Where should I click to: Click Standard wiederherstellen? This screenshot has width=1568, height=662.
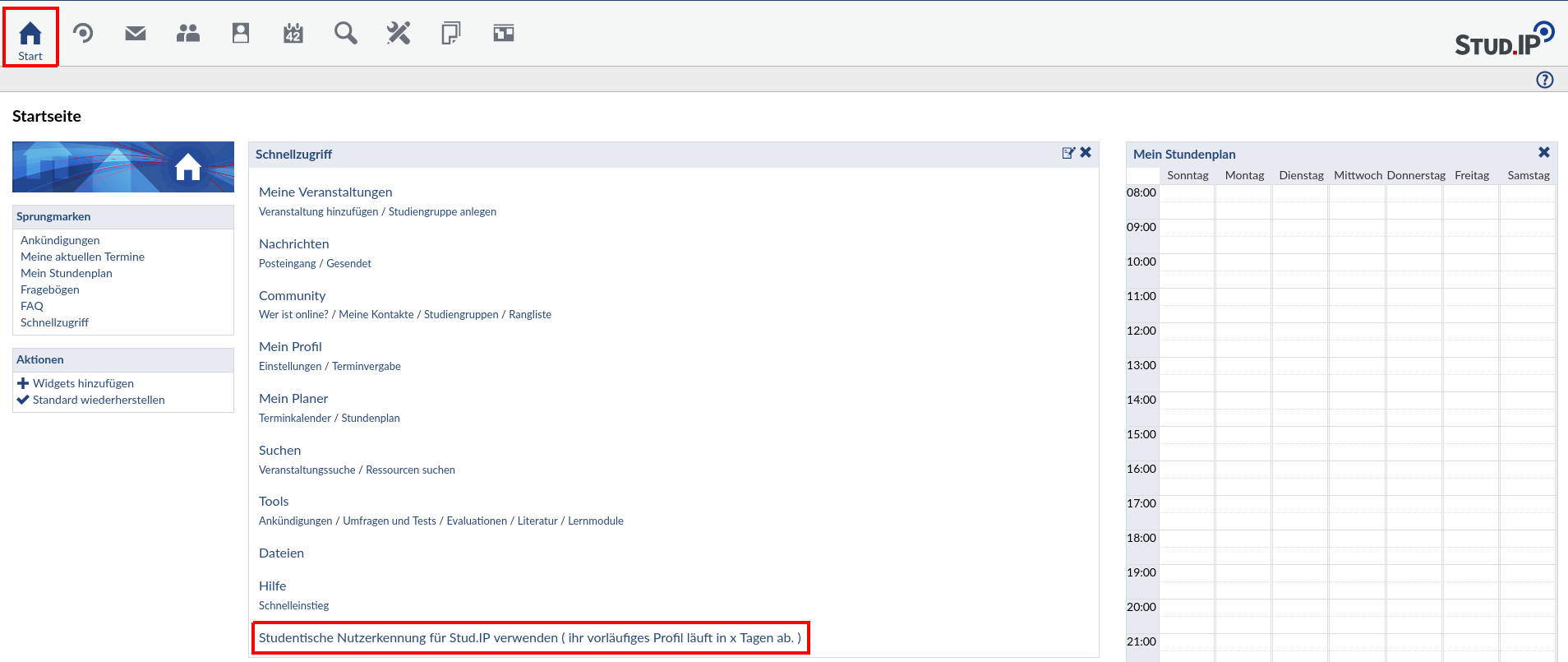pos(99,400)
